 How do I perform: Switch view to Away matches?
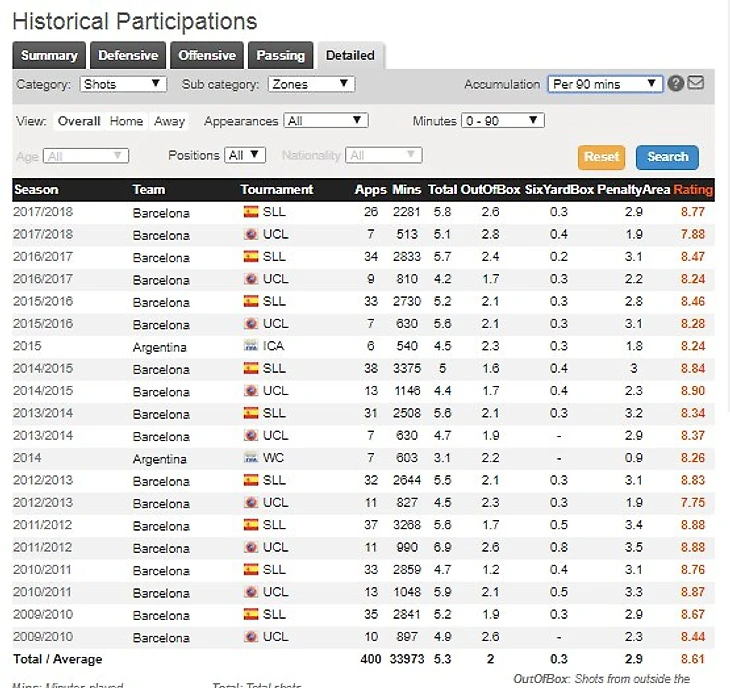click(169, 121)
